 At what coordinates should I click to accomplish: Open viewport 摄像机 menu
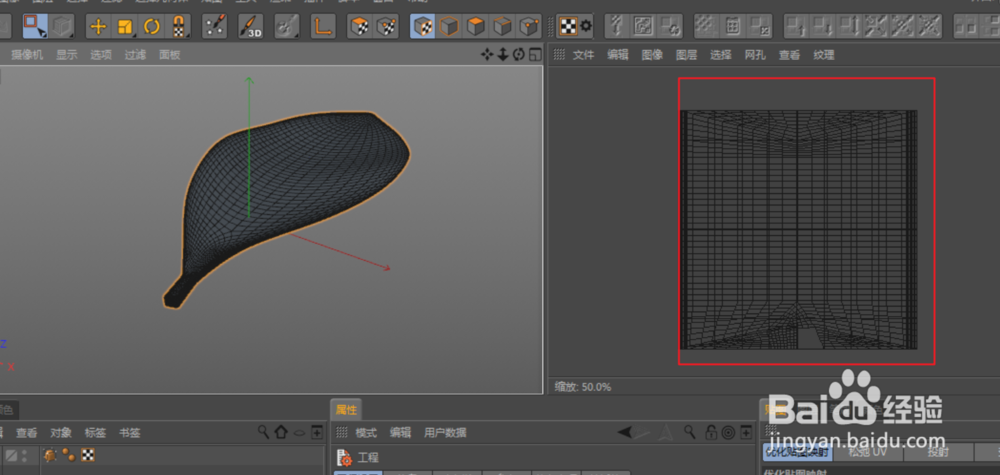27,55
